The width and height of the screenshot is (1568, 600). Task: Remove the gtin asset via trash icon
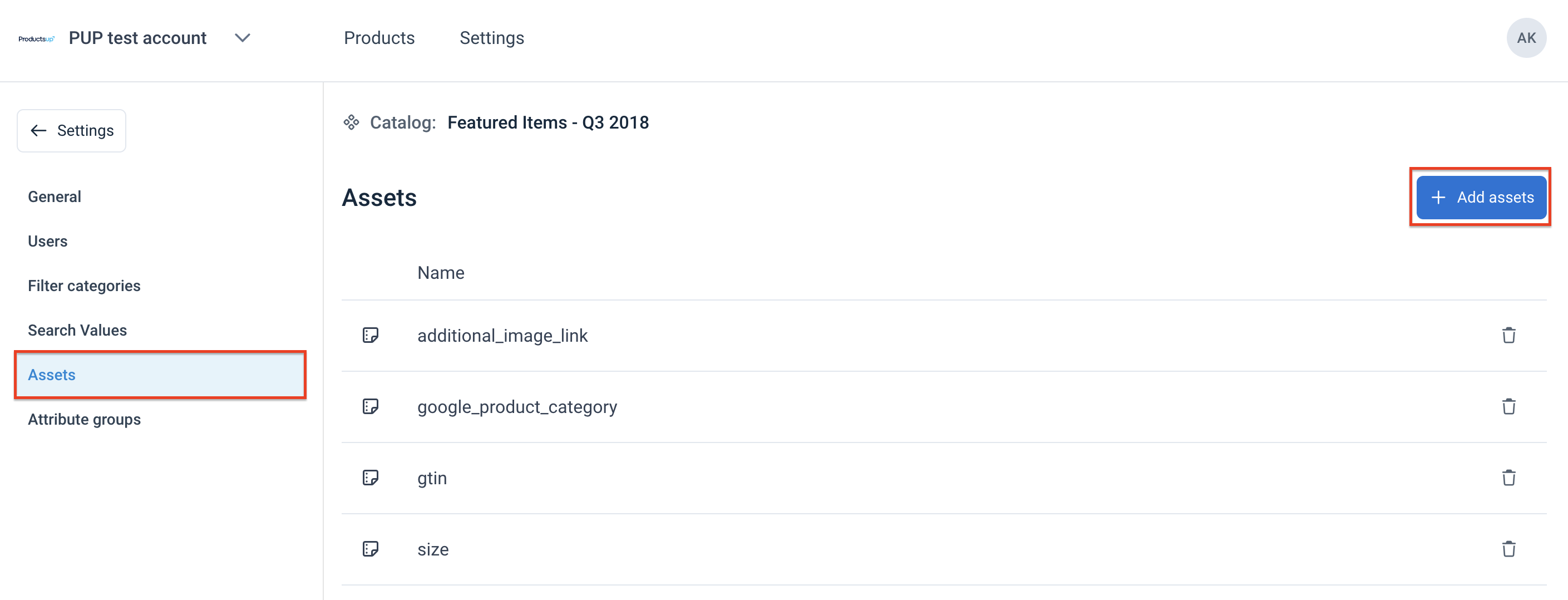(x=1509, y=478)
